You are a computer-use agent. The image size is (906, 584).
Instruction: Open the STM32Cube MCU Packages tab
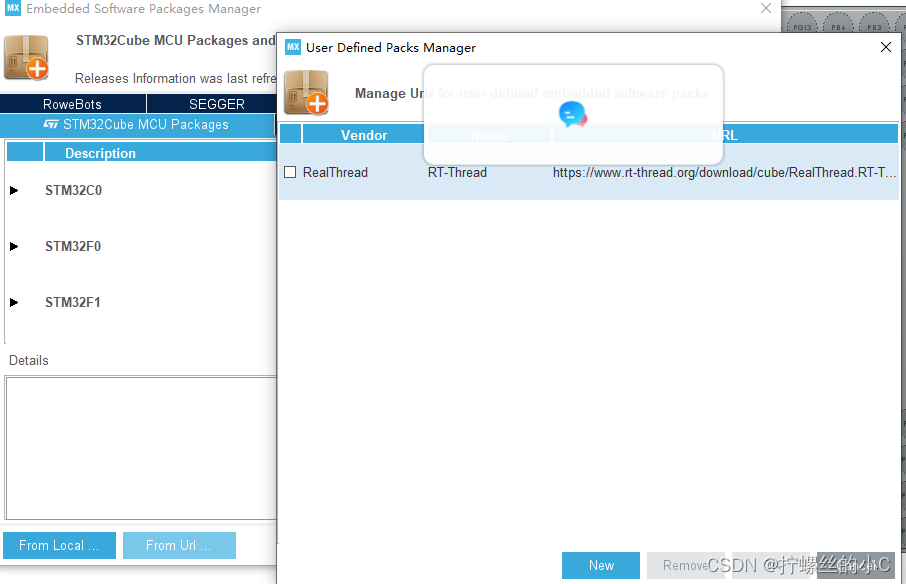138,125
